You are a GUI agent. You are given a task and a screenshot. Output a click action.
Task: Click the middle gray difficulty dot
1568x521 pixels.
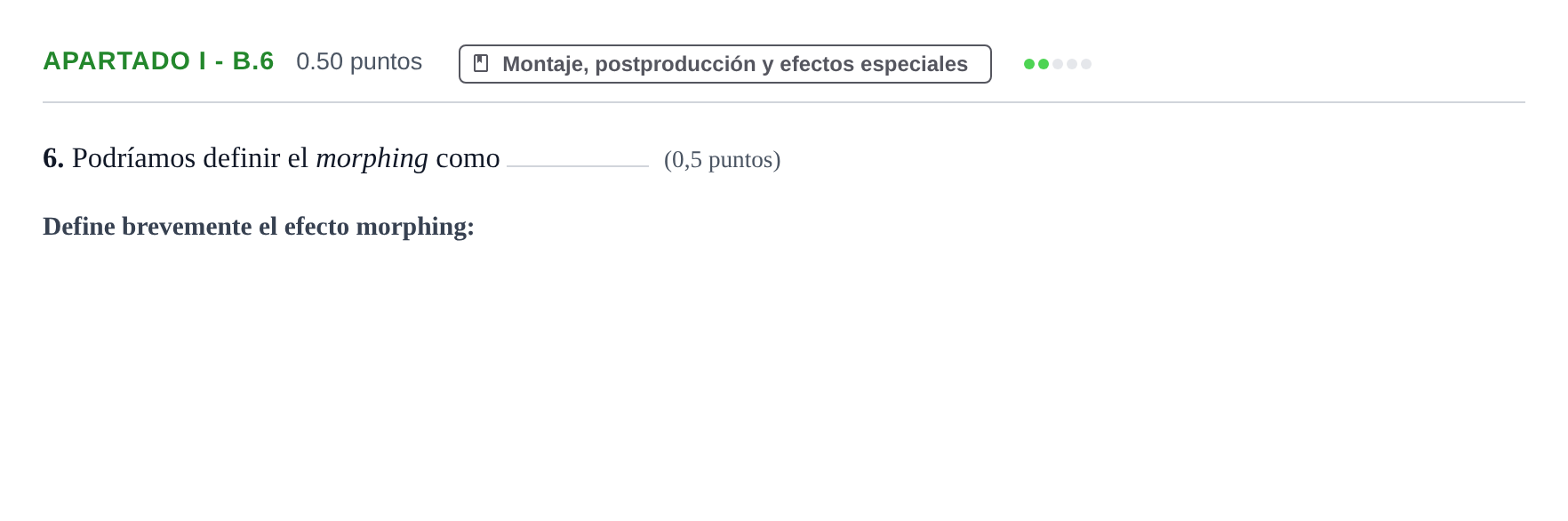point(1058,64)
